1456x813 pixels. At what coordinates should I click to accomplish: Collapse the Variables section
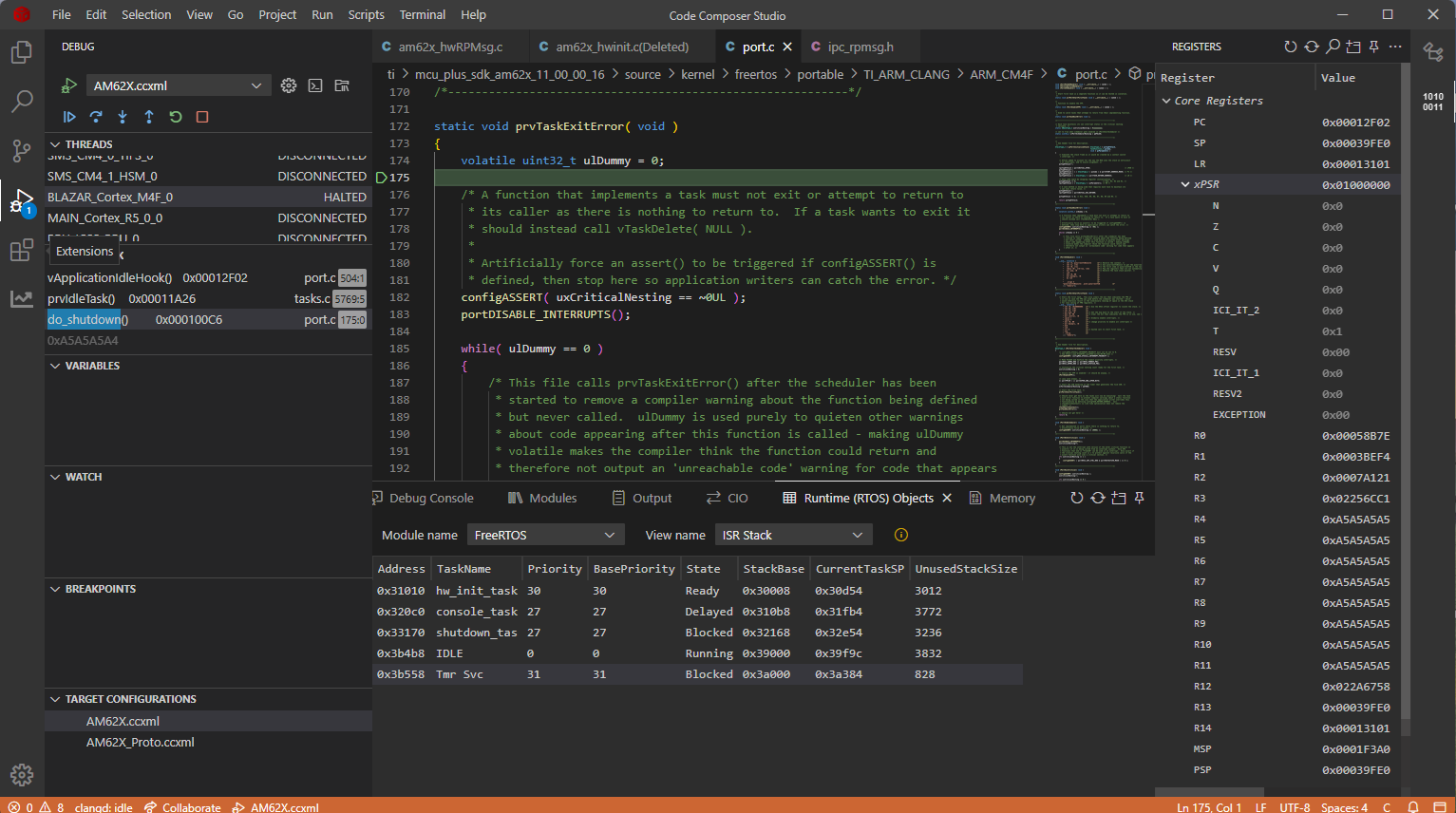click(55, 366)
